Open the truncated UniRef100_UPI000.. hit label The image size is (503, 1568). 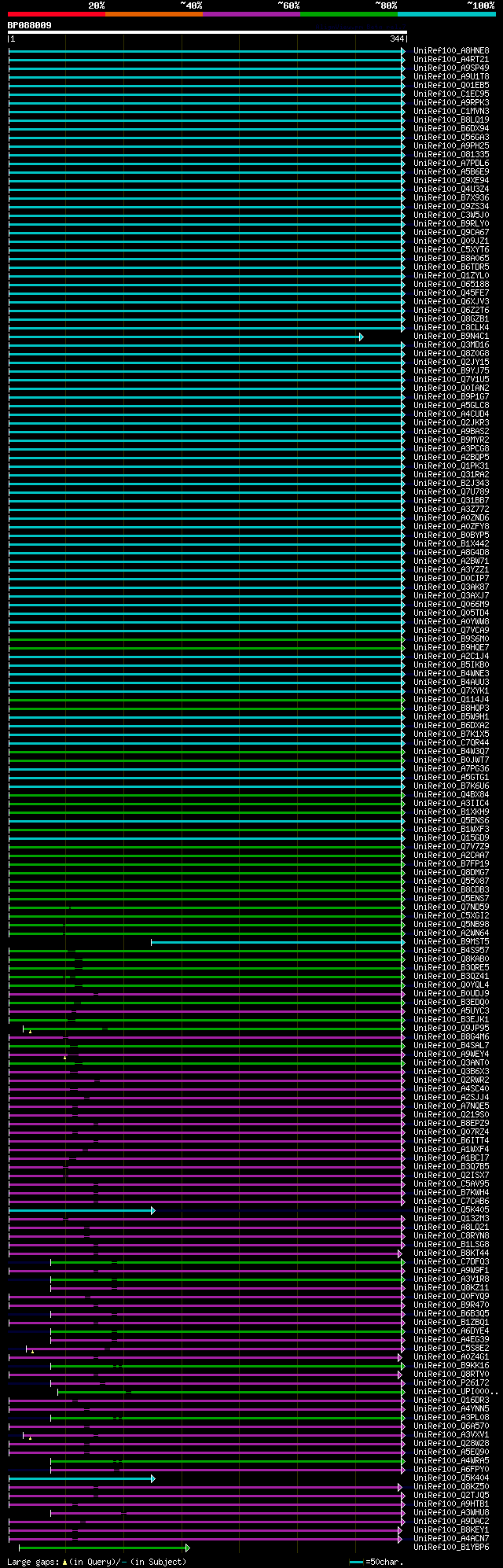(x=455, y=1391)
